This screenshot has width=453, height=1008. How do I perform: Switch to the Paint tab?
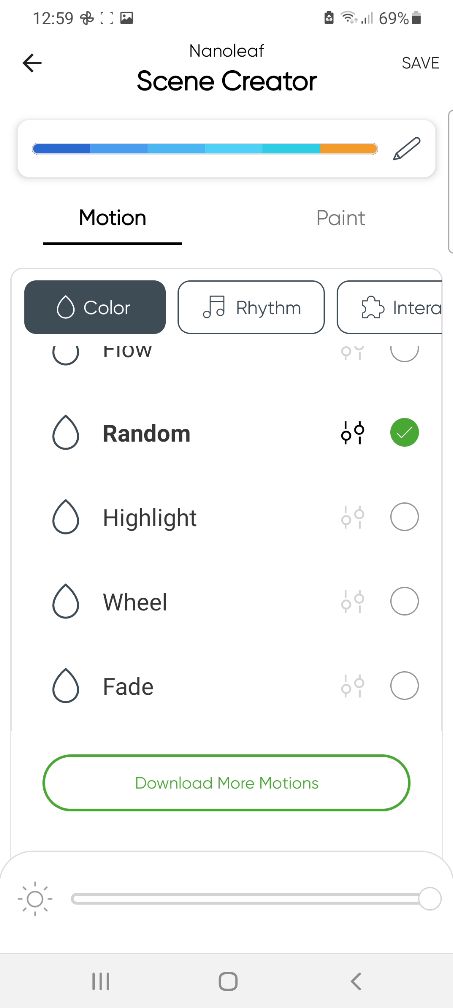(x=341, y=218)
